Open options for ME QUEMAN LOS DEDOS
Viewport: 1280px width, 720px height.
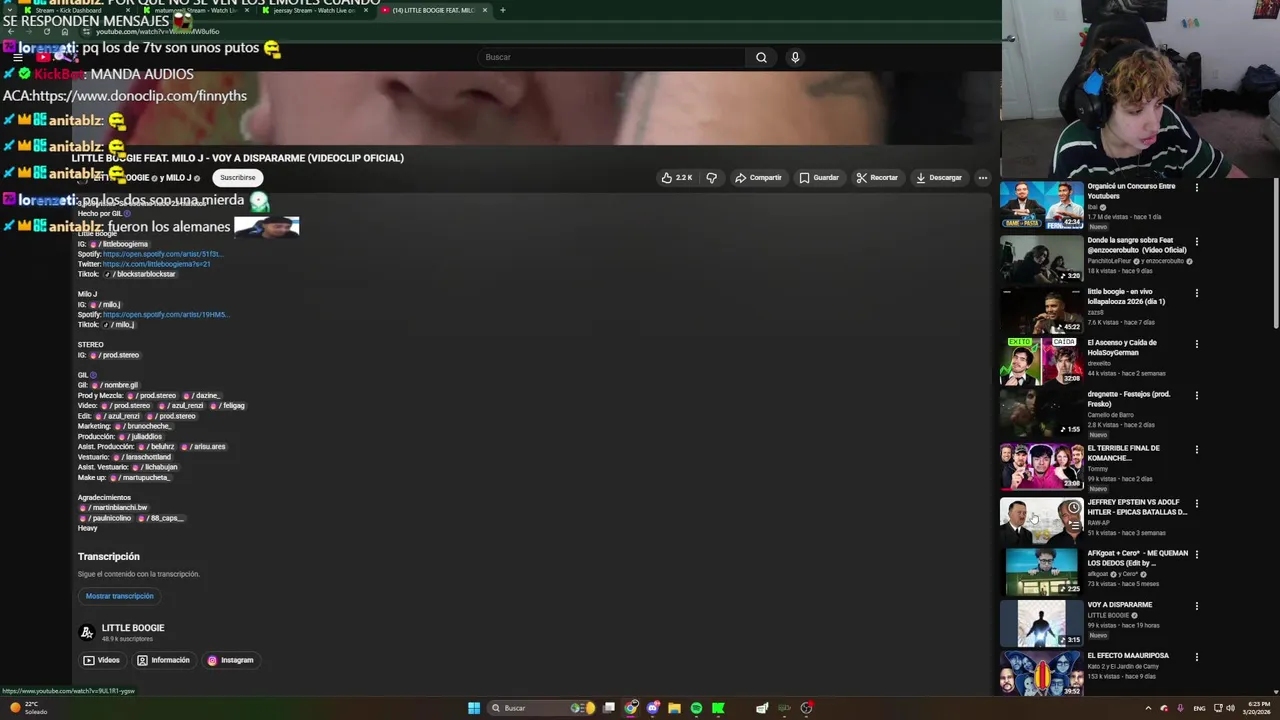1196,554
